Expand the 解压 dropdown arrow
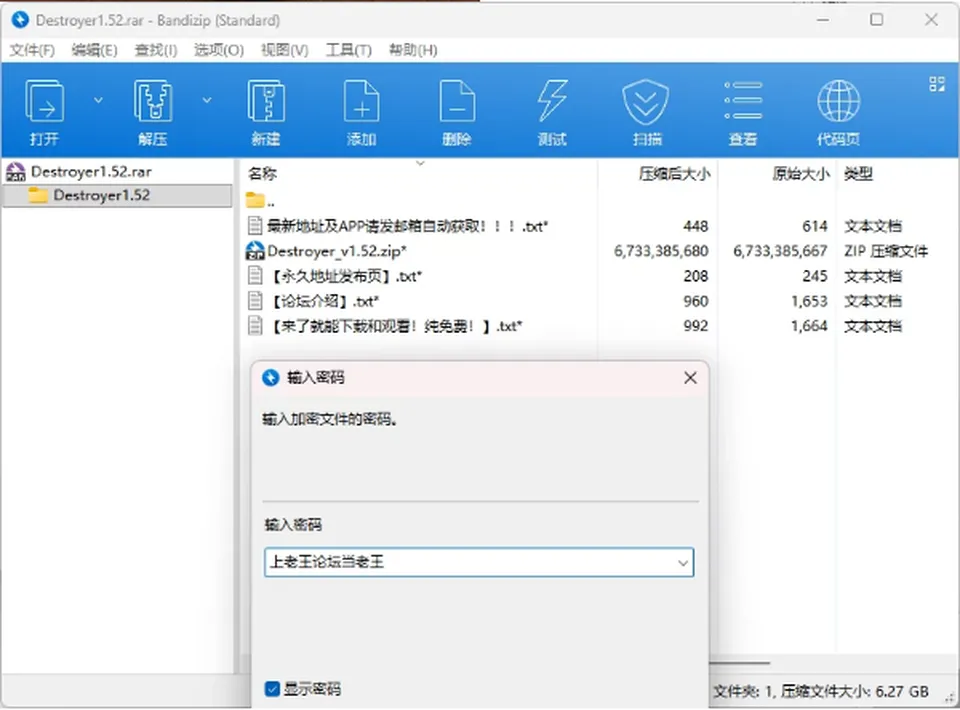 [207, 100]
